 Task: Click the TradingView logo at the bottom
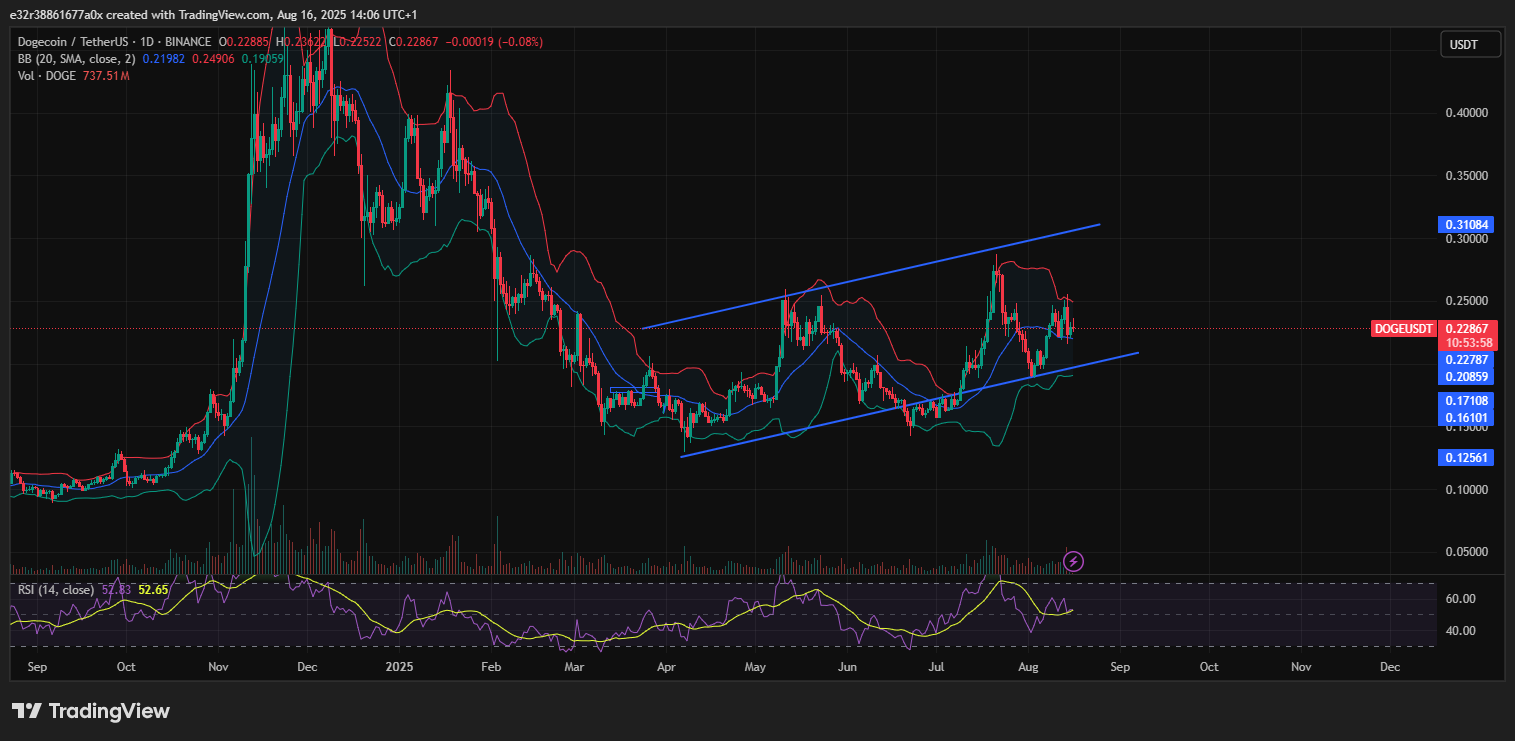point(91,711)
